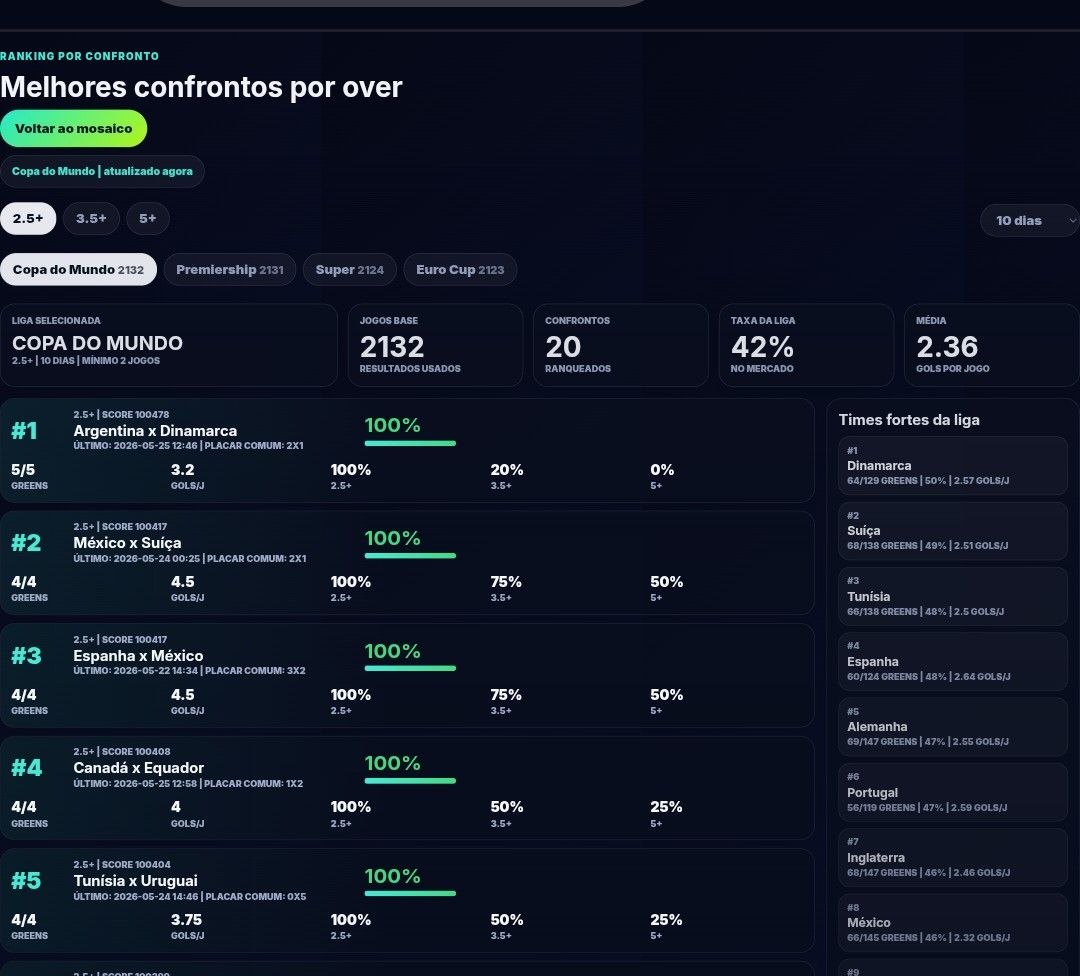Click the Média 2.36 gols por jogo card
The image size is (1080, 976).
(991, 345)
